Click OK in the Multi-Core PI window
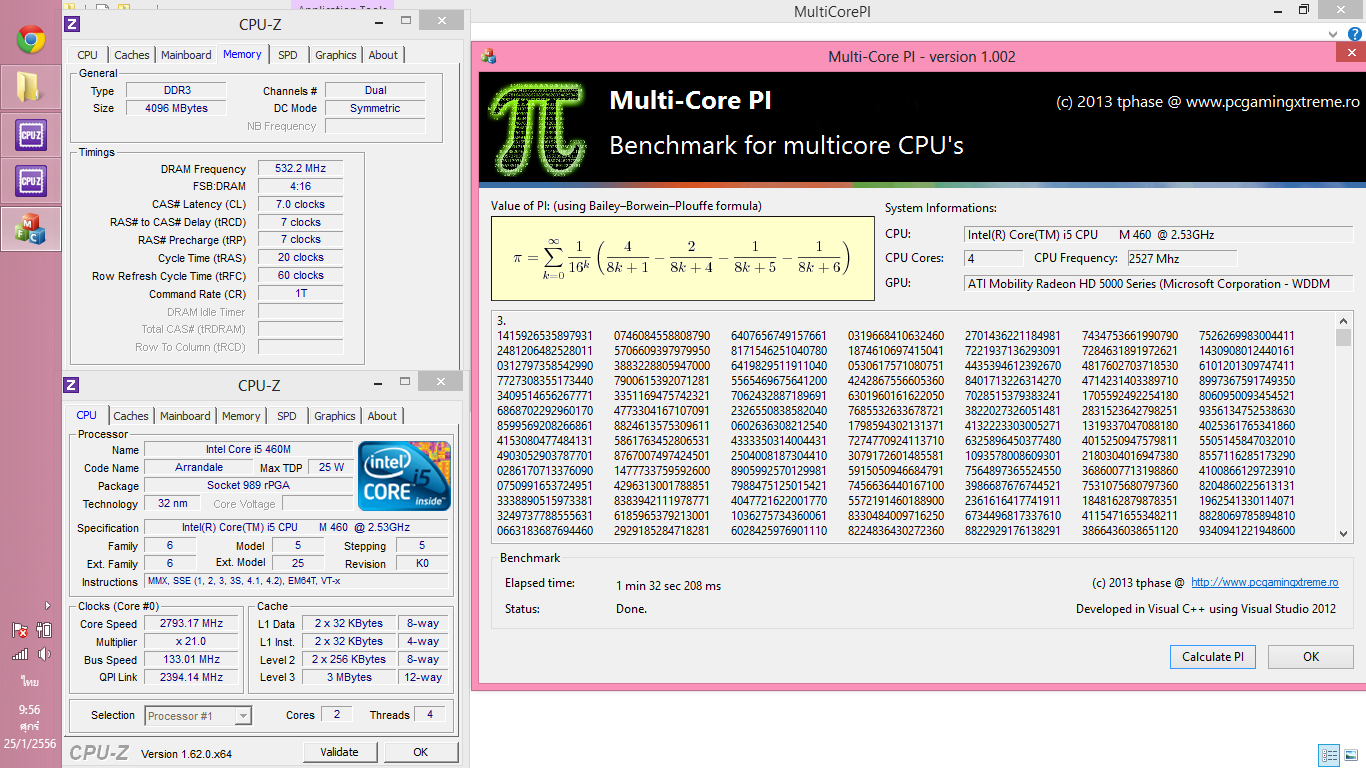 coord(1311,657)
